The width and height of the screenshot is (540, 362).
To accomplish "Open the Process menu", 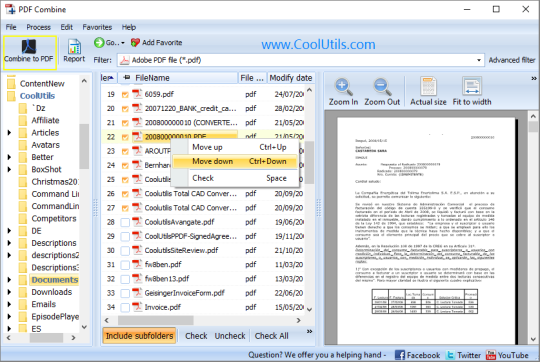I will point(39,27).
